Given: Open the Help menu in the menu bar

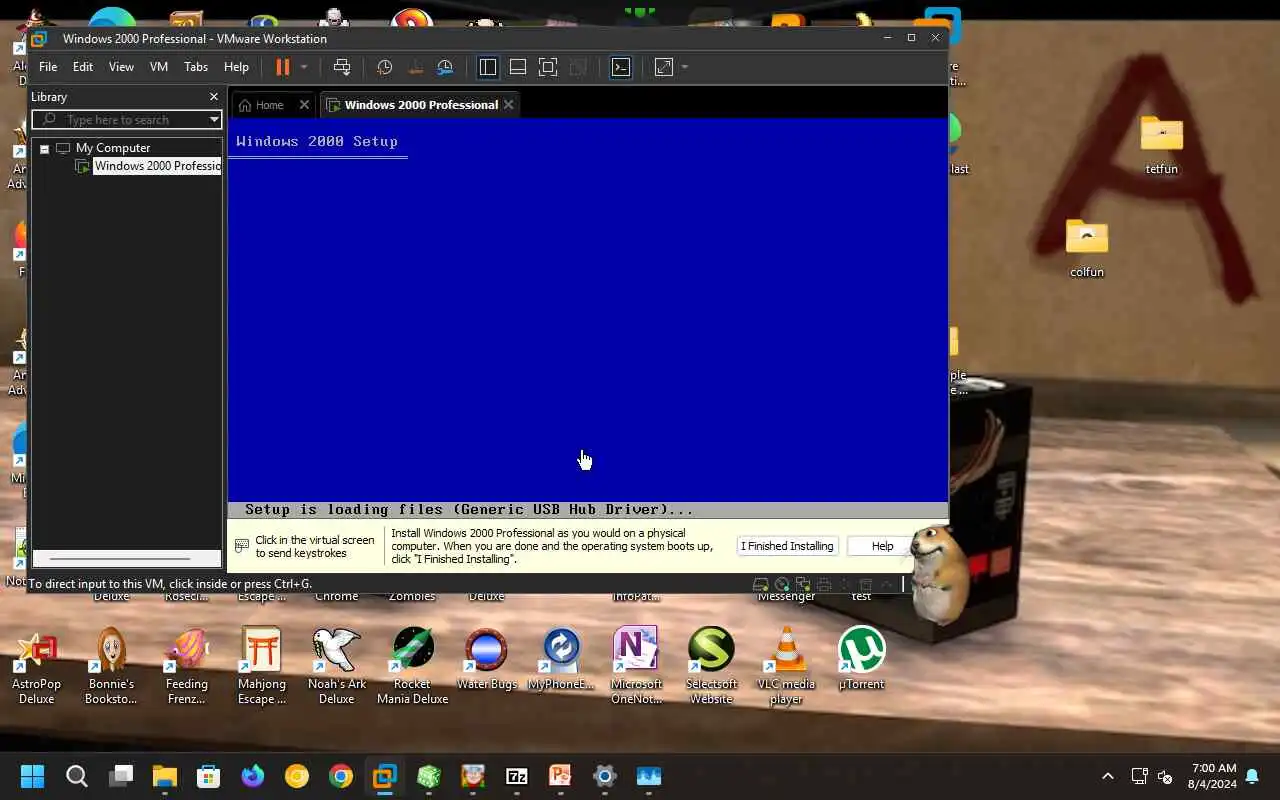Looking at the screenshot, I should (x=236, y=67).
